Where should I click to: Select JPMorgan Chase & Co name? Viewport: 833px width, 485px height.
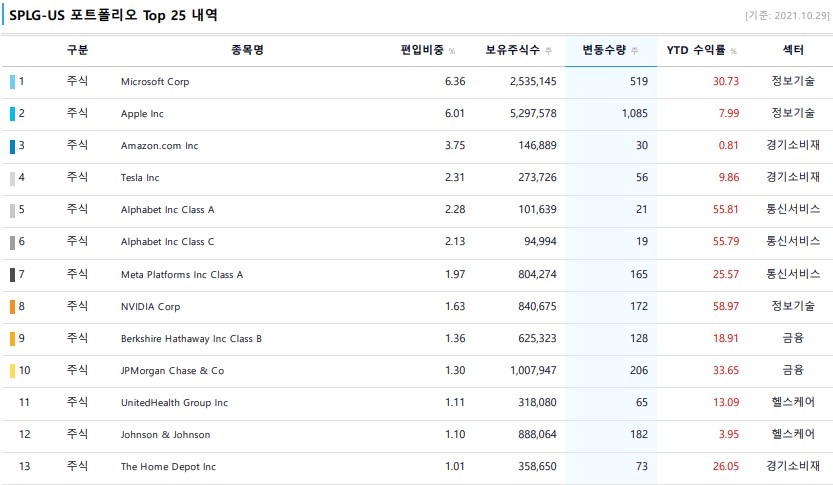click(x=172, y=371)
